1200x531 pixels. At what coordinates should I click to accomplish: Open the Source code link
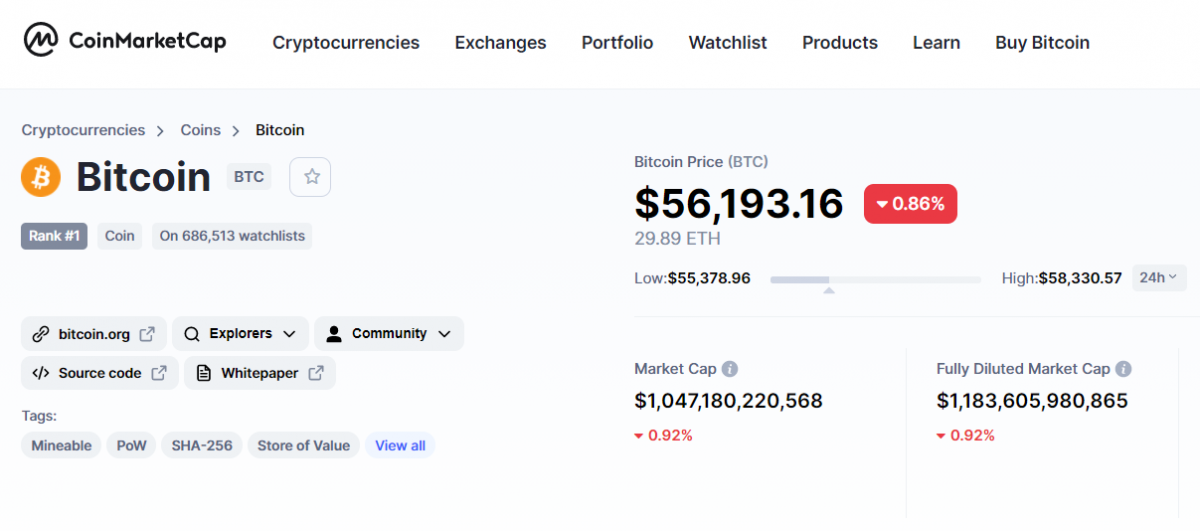[100, 373]
